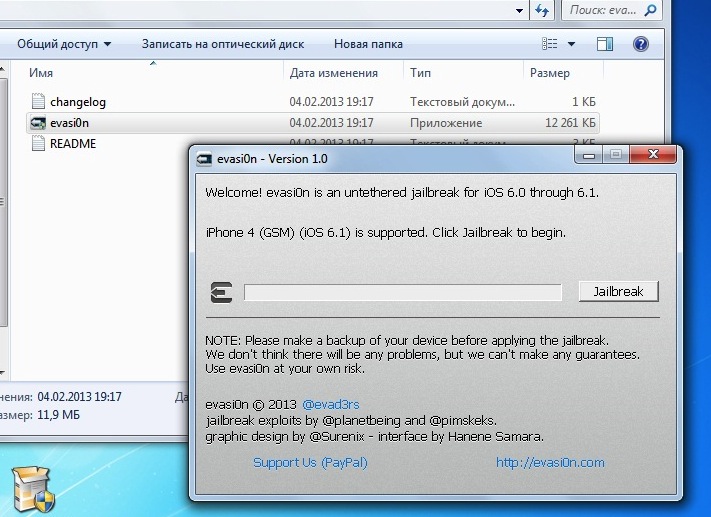This screenshot has width=711, height=517.
Task: Click the Jailbreak button
Action: click(x=618, y=291)
